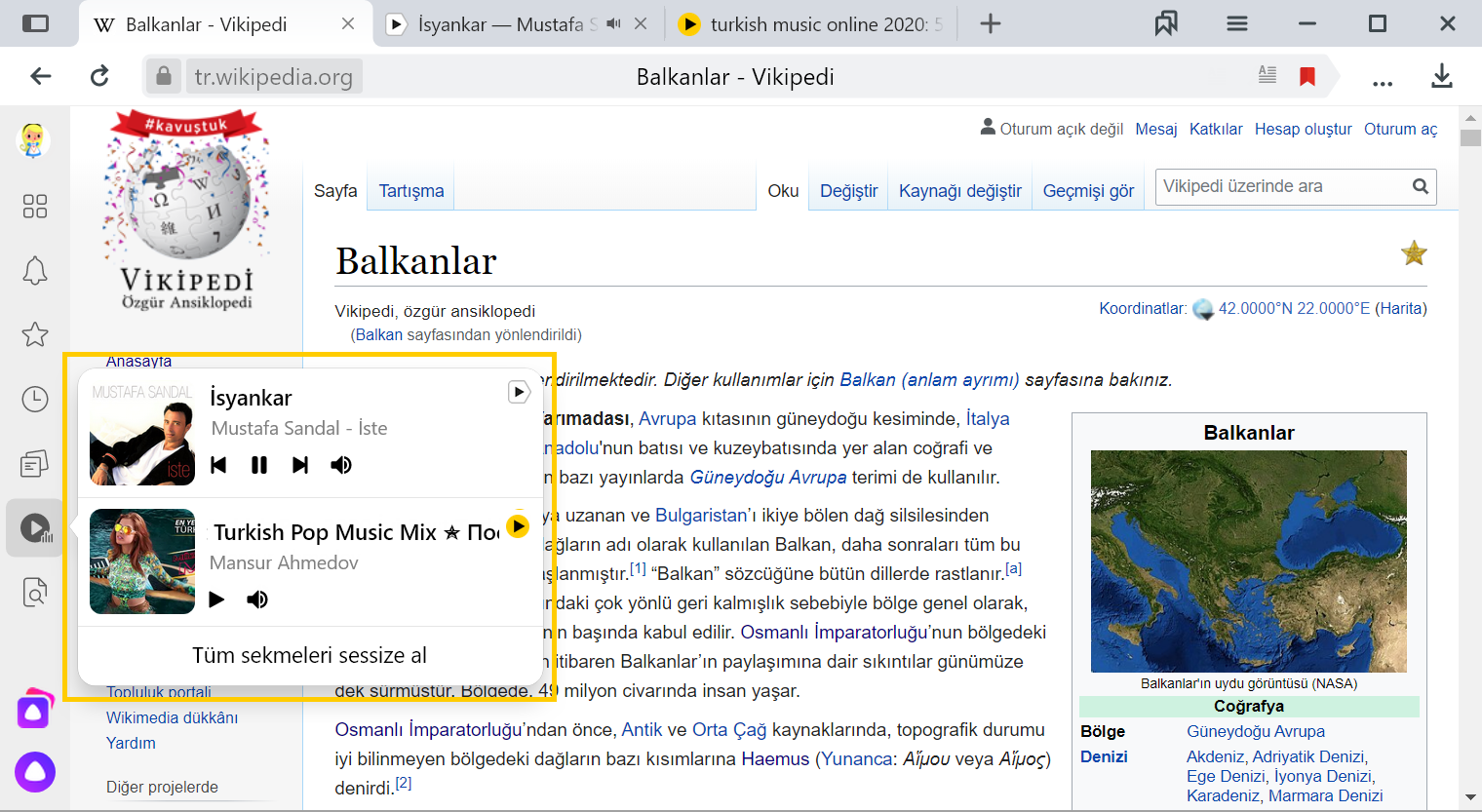
Task: Select the Sayfa tab
Action: (335, 191)
